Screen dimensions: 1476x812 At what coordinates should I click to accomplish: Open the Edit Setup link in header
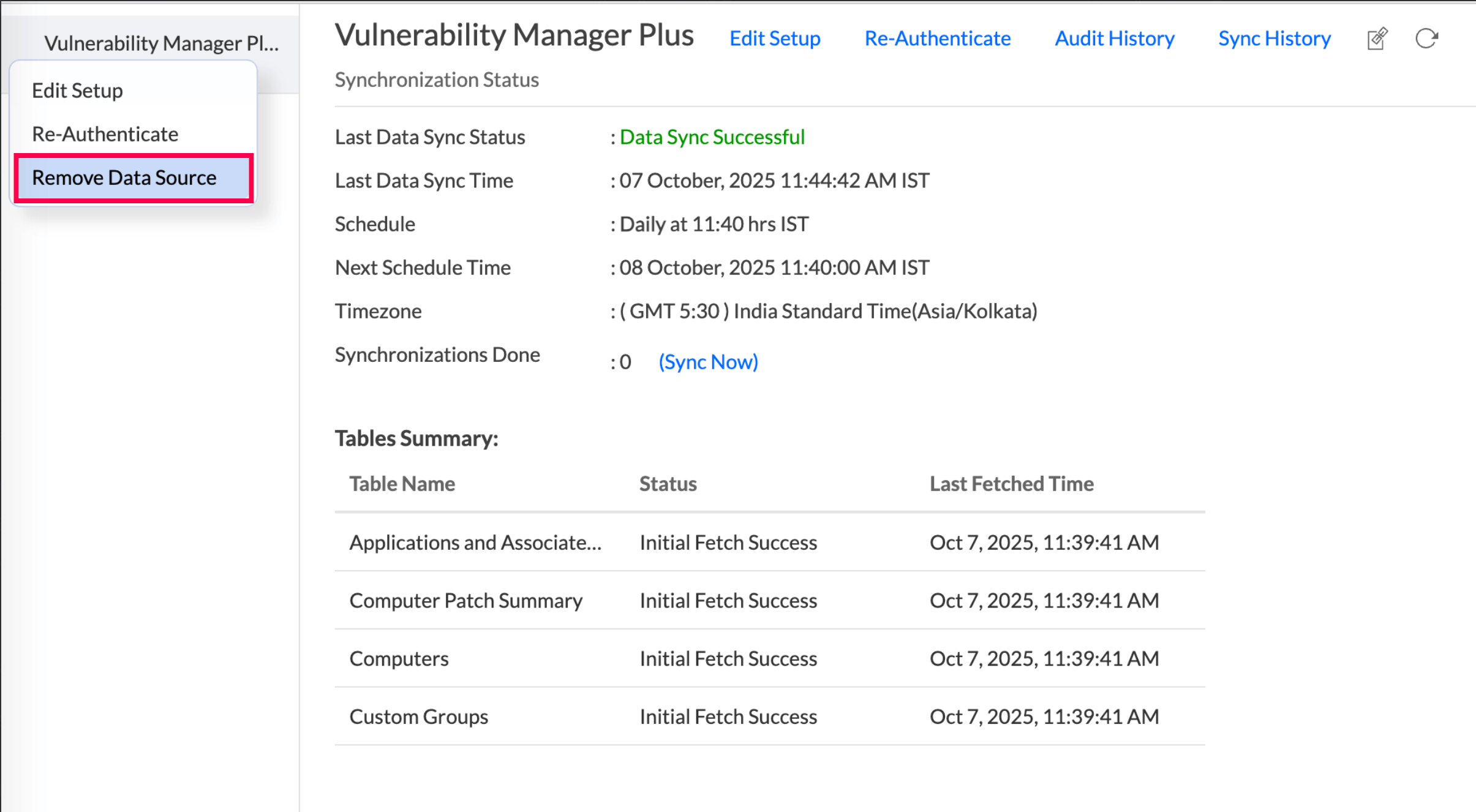pos(775,39)
